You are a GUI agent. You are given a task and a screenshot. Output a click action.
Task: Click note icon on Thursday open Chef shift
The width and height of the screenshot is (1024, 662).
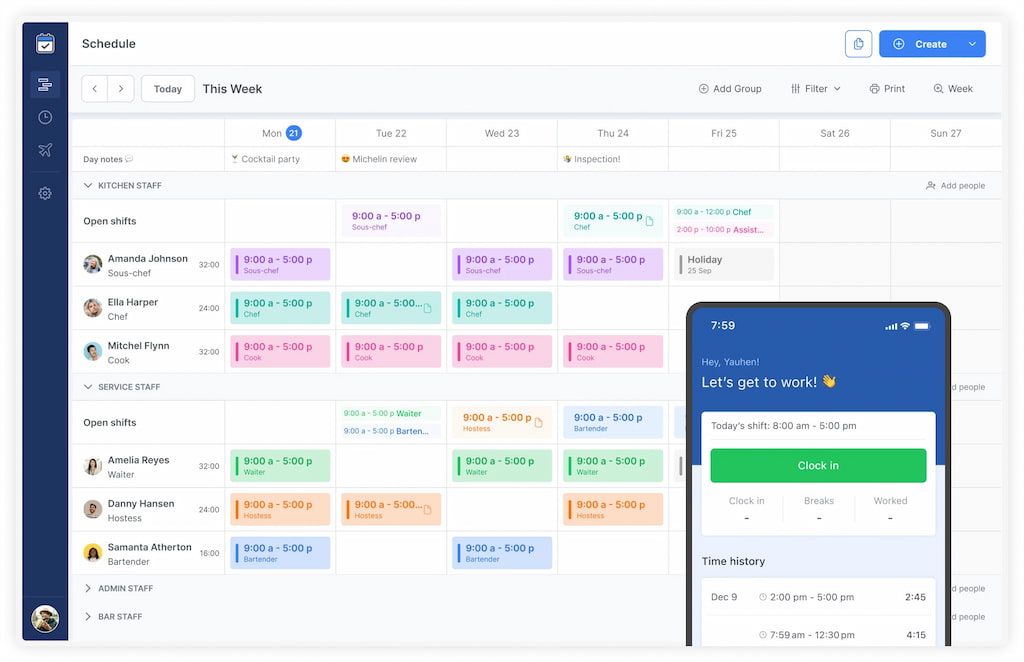click(x=650, y=221)
